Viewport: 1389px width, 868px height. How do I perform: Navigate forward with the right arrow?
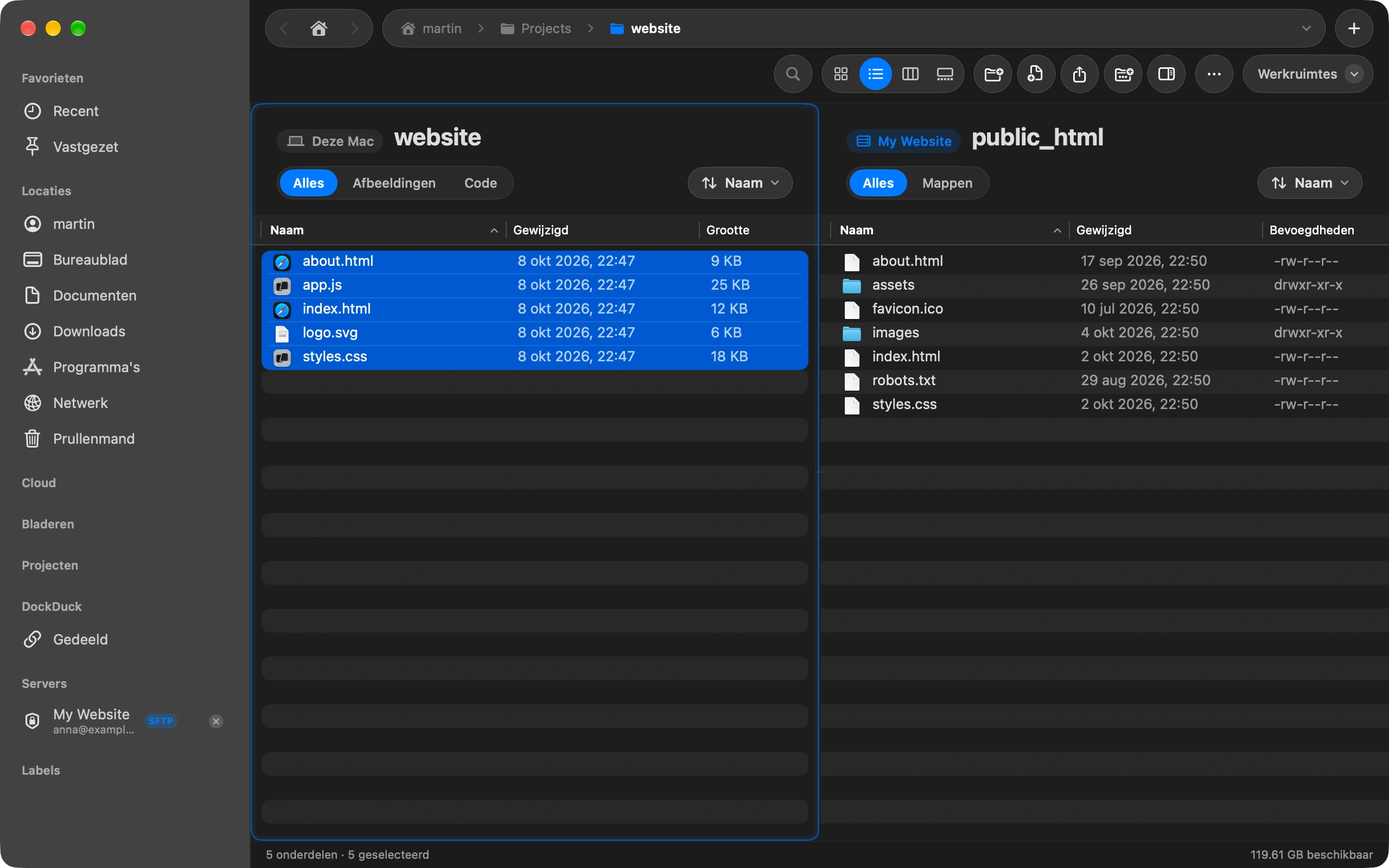point(354,28)
